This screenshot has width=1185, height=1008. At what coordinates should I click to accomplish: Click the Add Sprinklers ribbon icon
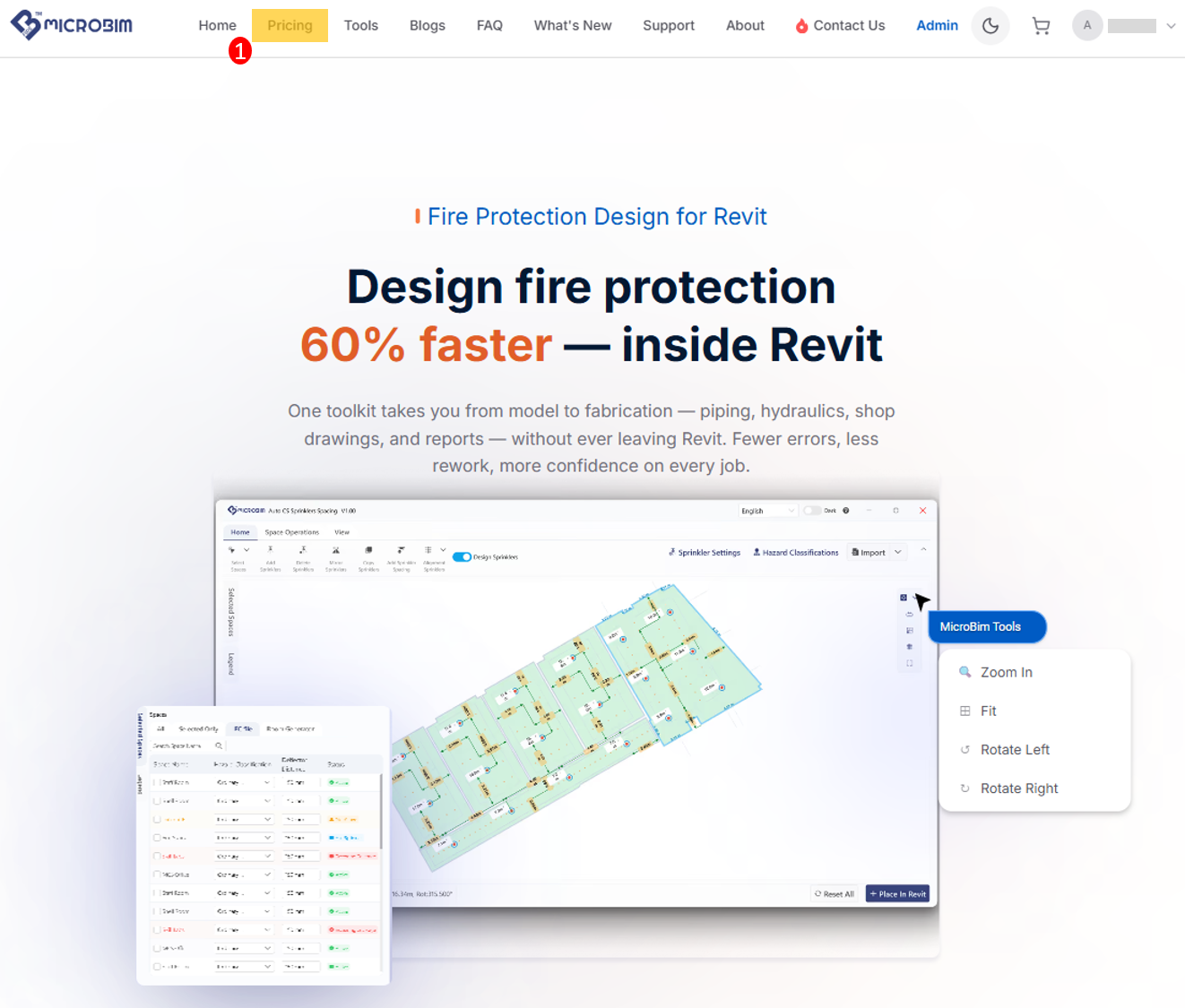click(x=270, y=550)
